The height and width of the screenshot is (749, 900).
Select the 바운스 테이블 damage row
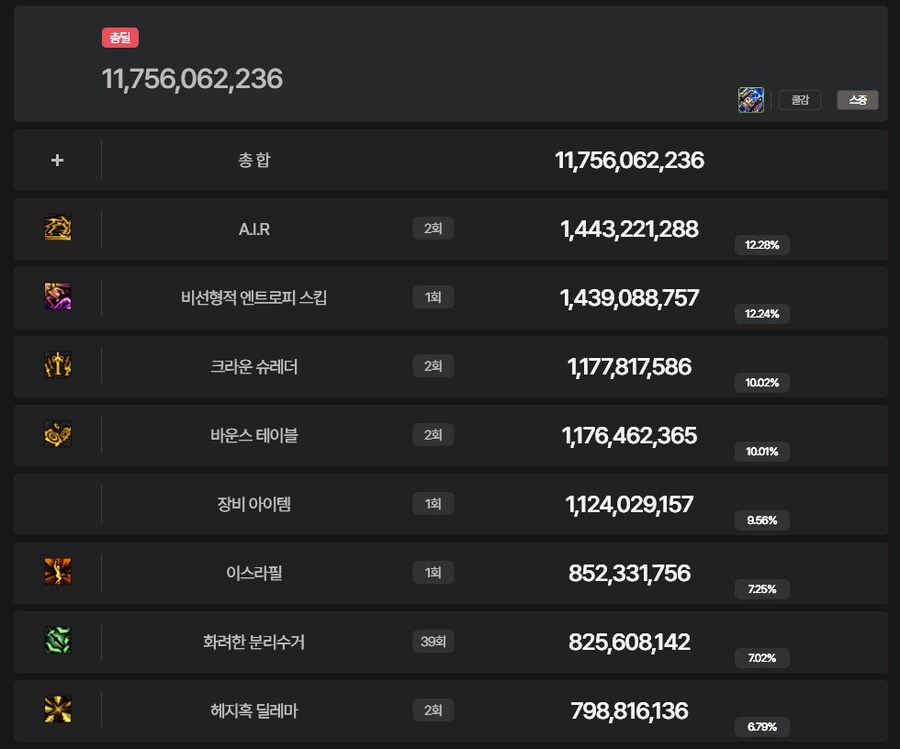450,435
